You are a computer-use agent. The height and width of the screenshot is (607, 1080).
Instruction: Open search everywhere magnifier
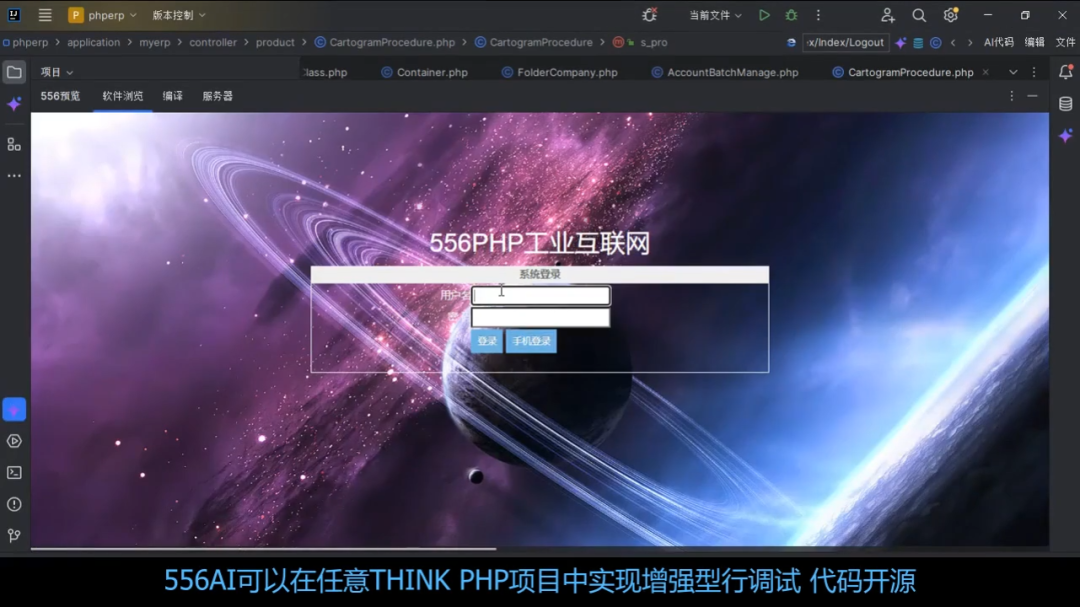(919, 14)
